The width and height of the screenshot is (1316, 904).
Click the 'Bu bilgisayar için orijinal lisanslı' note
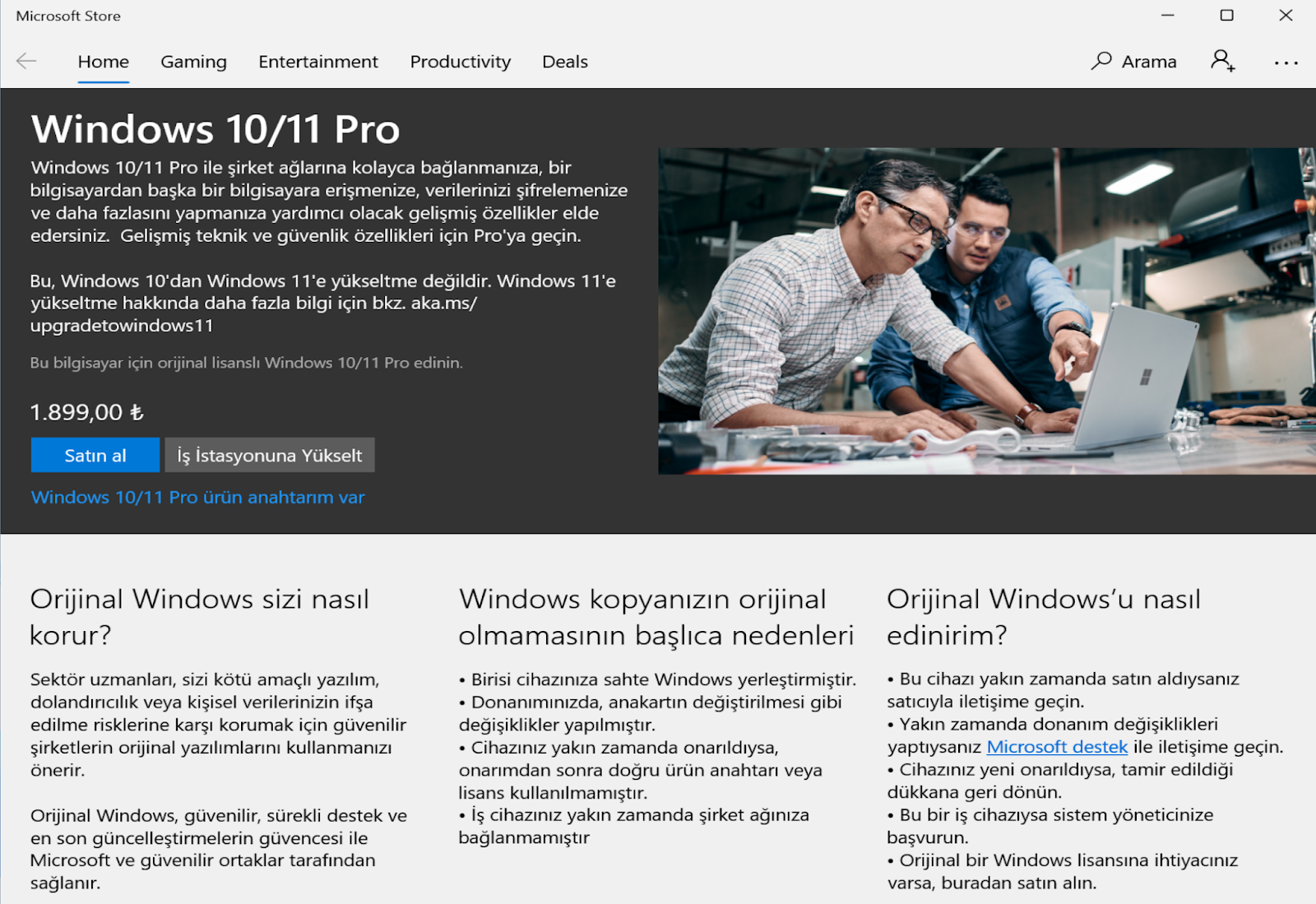coord(247,363)
